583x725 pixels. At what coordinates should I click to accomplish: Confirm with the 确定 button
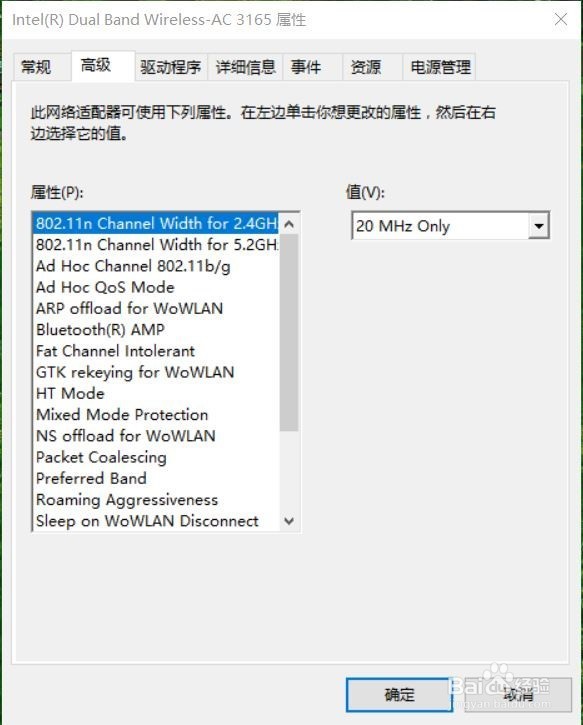399,694
